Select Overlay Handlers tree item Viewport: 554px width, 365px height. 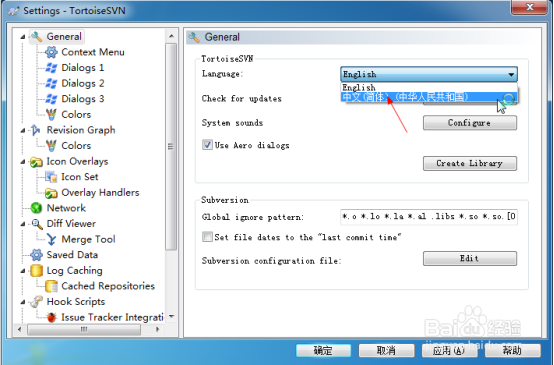(100, 193)
